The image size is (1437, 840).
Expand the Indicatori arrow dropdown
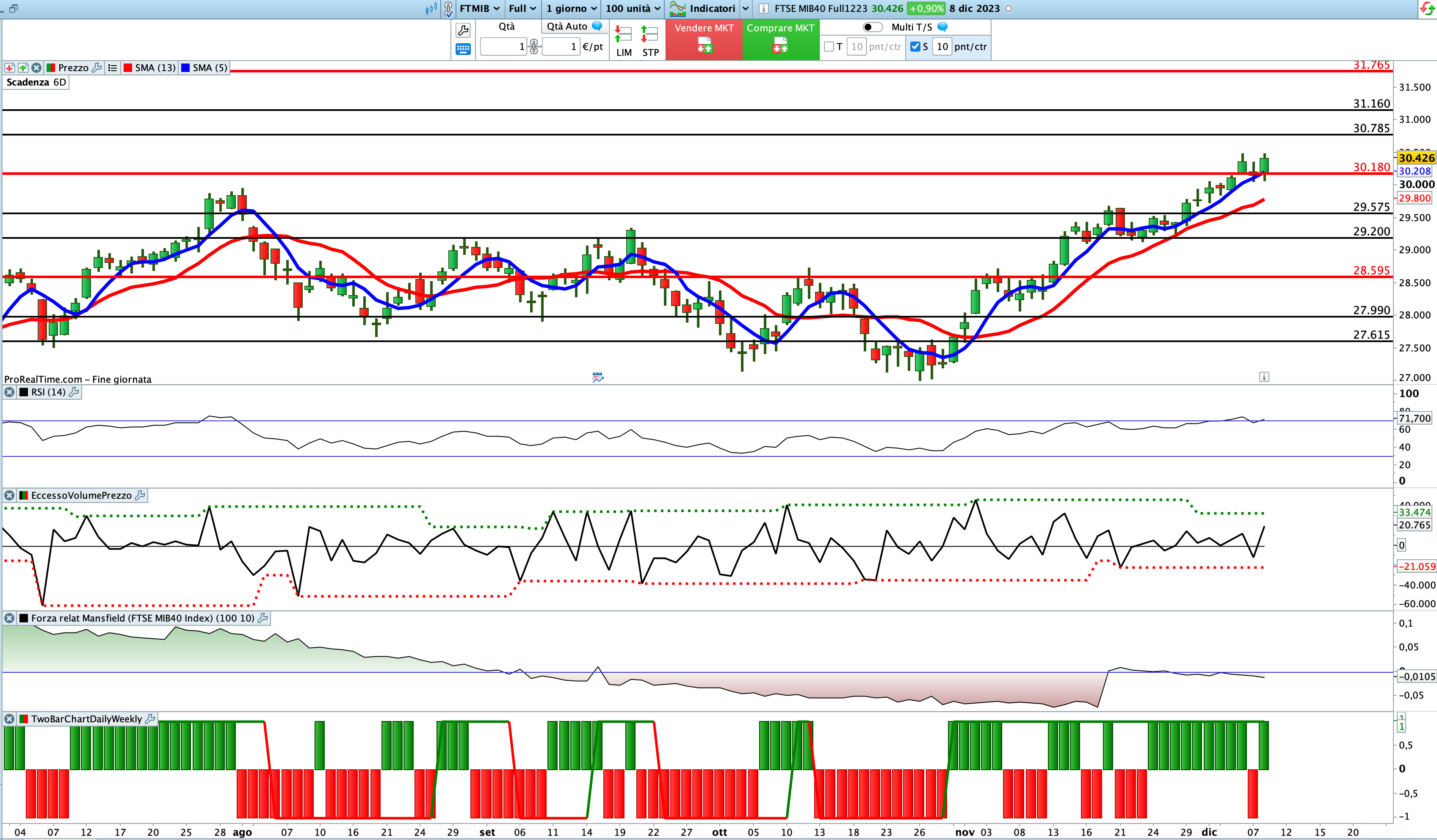[745, 8]
